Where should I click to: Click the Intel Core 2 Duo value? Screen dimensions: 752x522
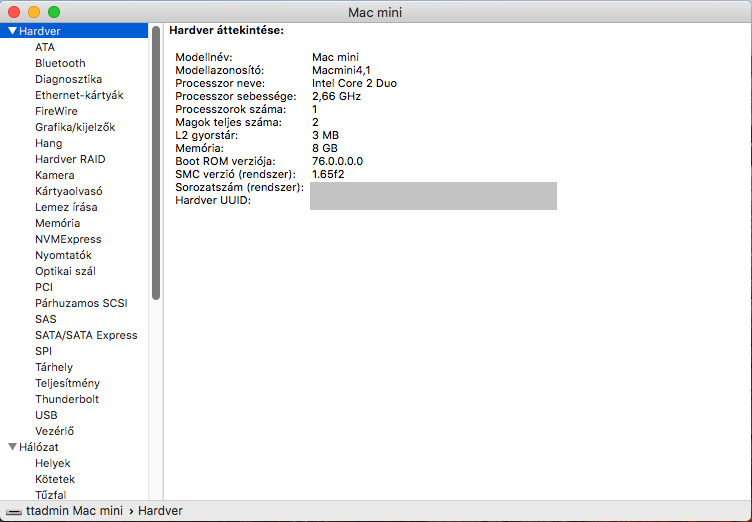click(354, 83)
